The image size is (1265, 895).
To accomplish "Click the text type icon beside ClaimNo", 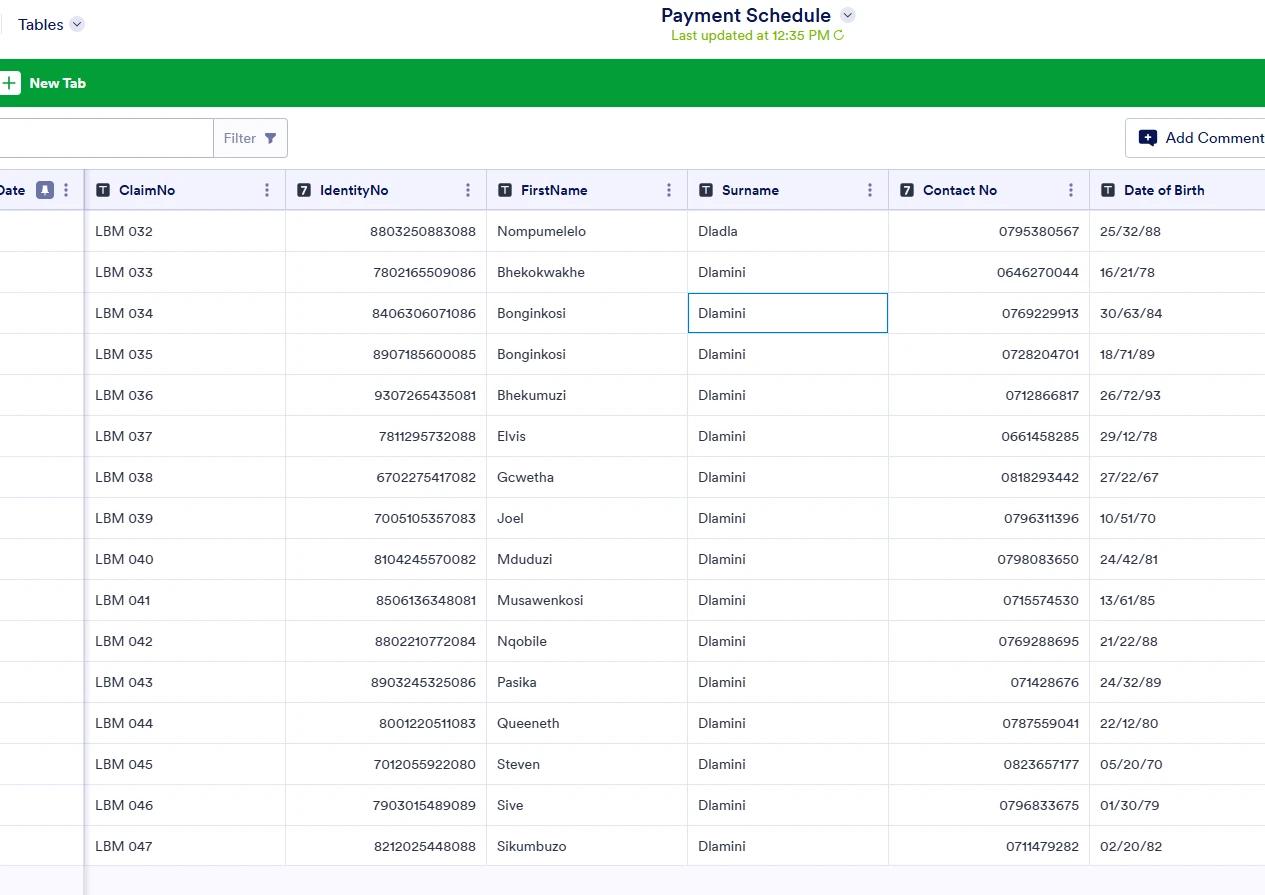I will [103, 190].
